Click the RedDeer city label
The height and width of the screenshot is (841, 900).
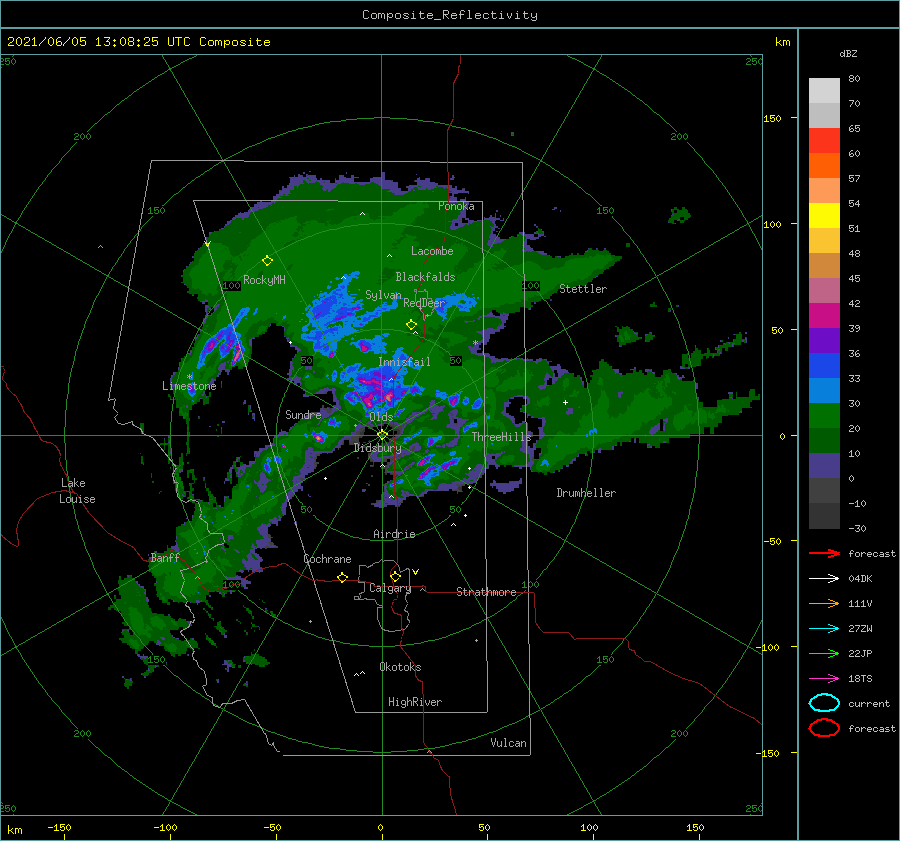[x=424, y=303]
